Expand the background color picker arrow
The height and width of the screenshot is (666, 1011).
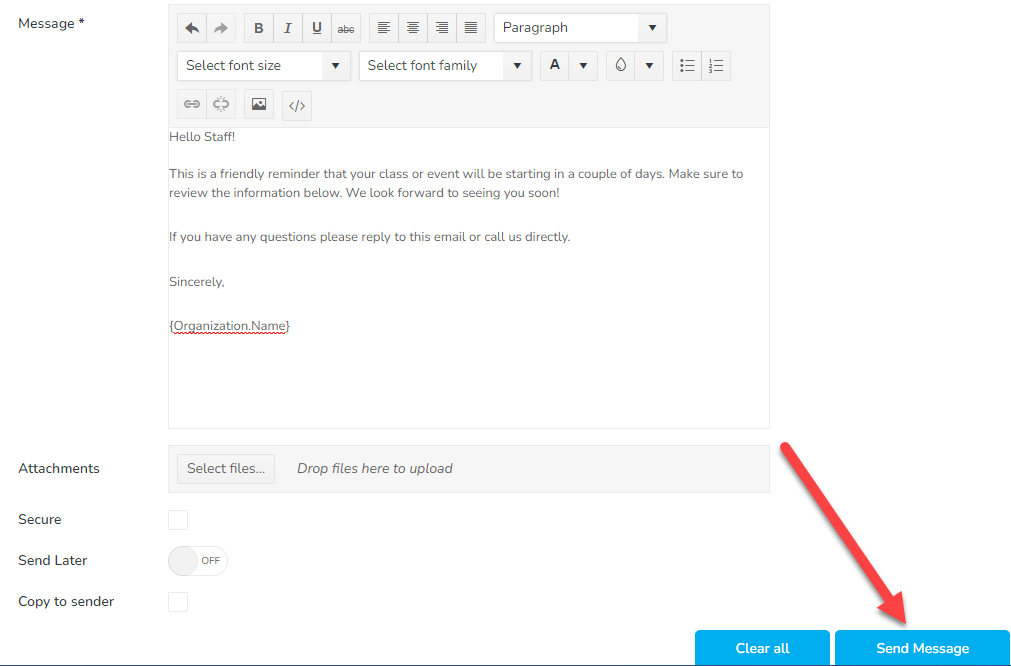649,66
